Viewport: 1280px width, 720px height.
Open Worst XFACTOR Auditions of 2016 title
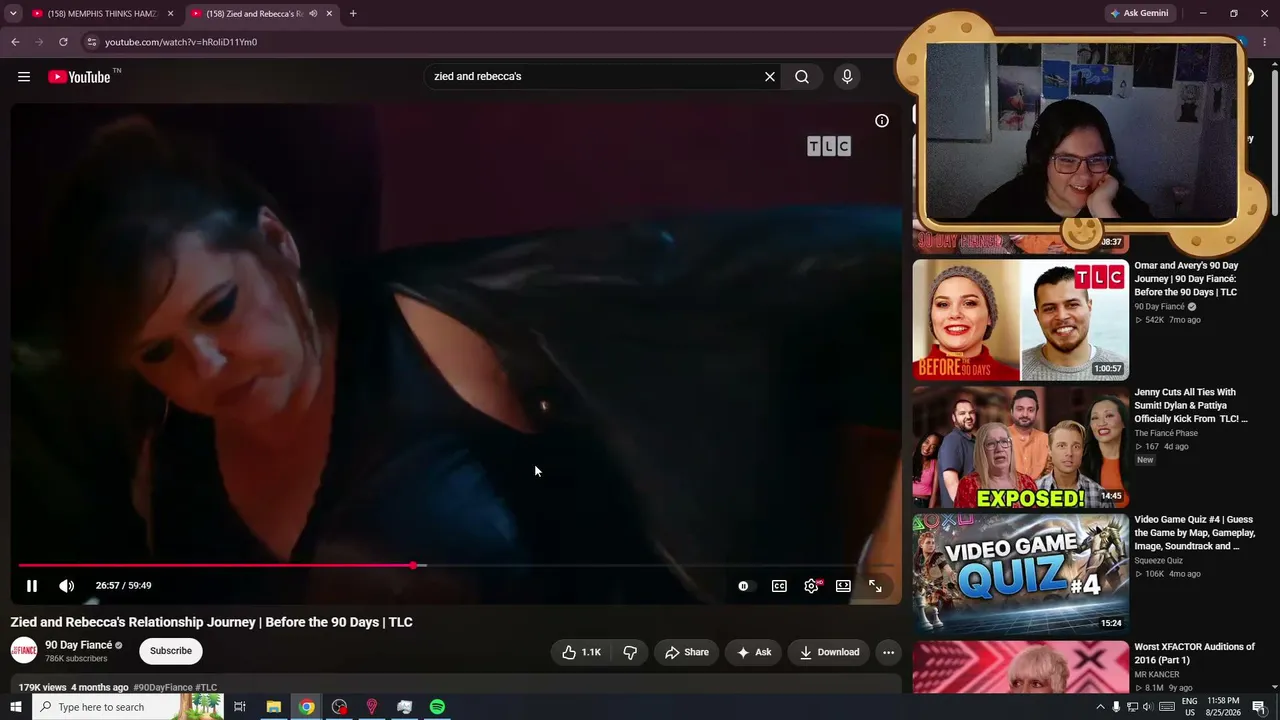point(1194,654)
